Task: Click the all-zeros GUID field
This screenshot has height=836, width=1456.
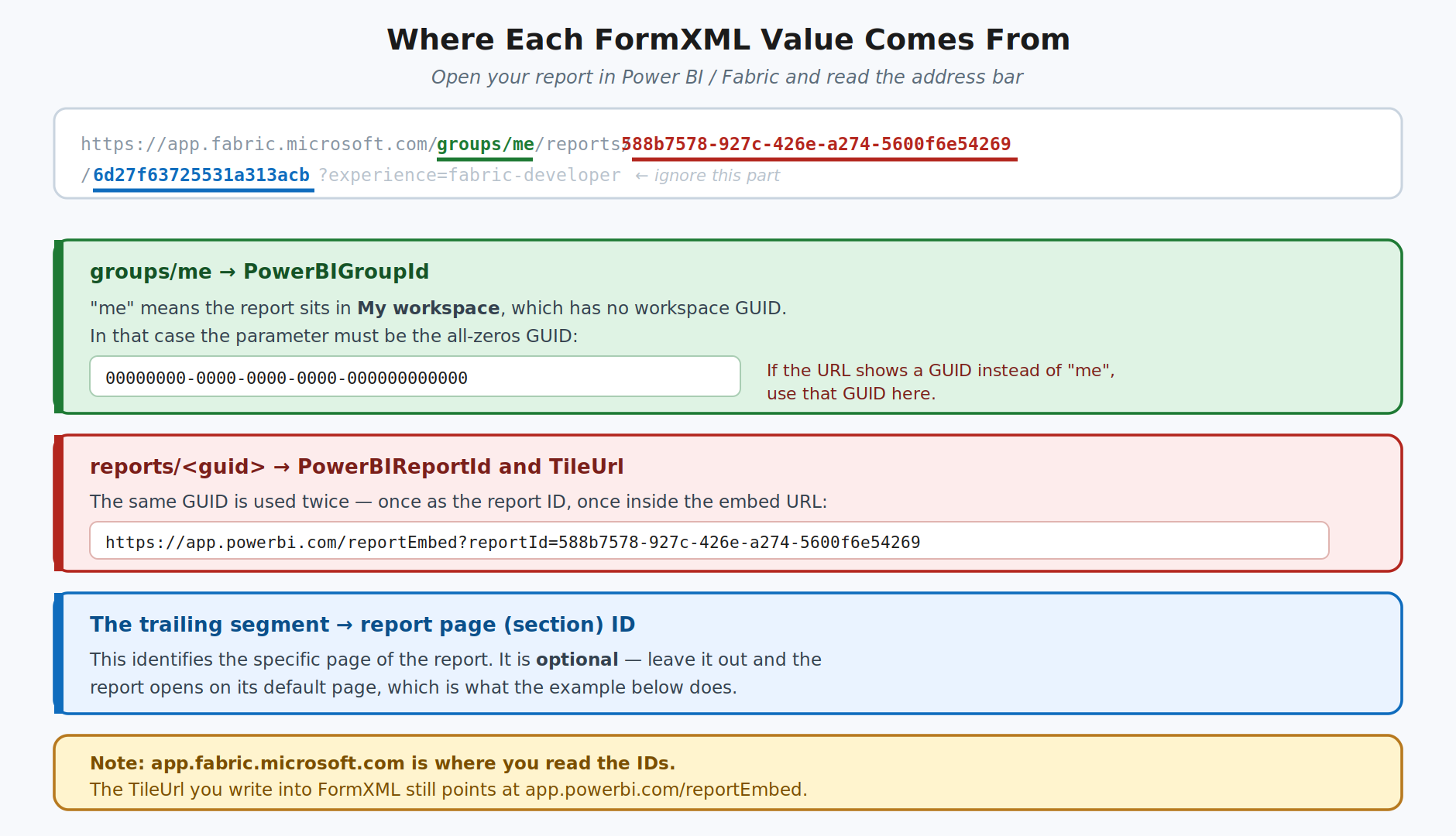Action: coord(415,377)
